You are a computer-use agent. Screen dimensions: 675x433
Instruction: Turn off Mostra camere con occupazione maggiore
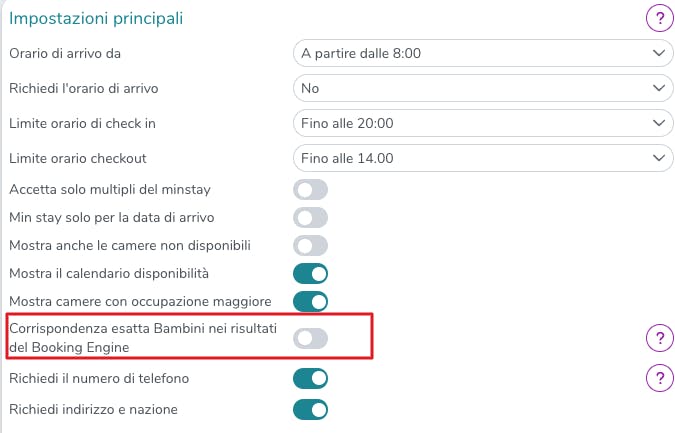[310, 302]
